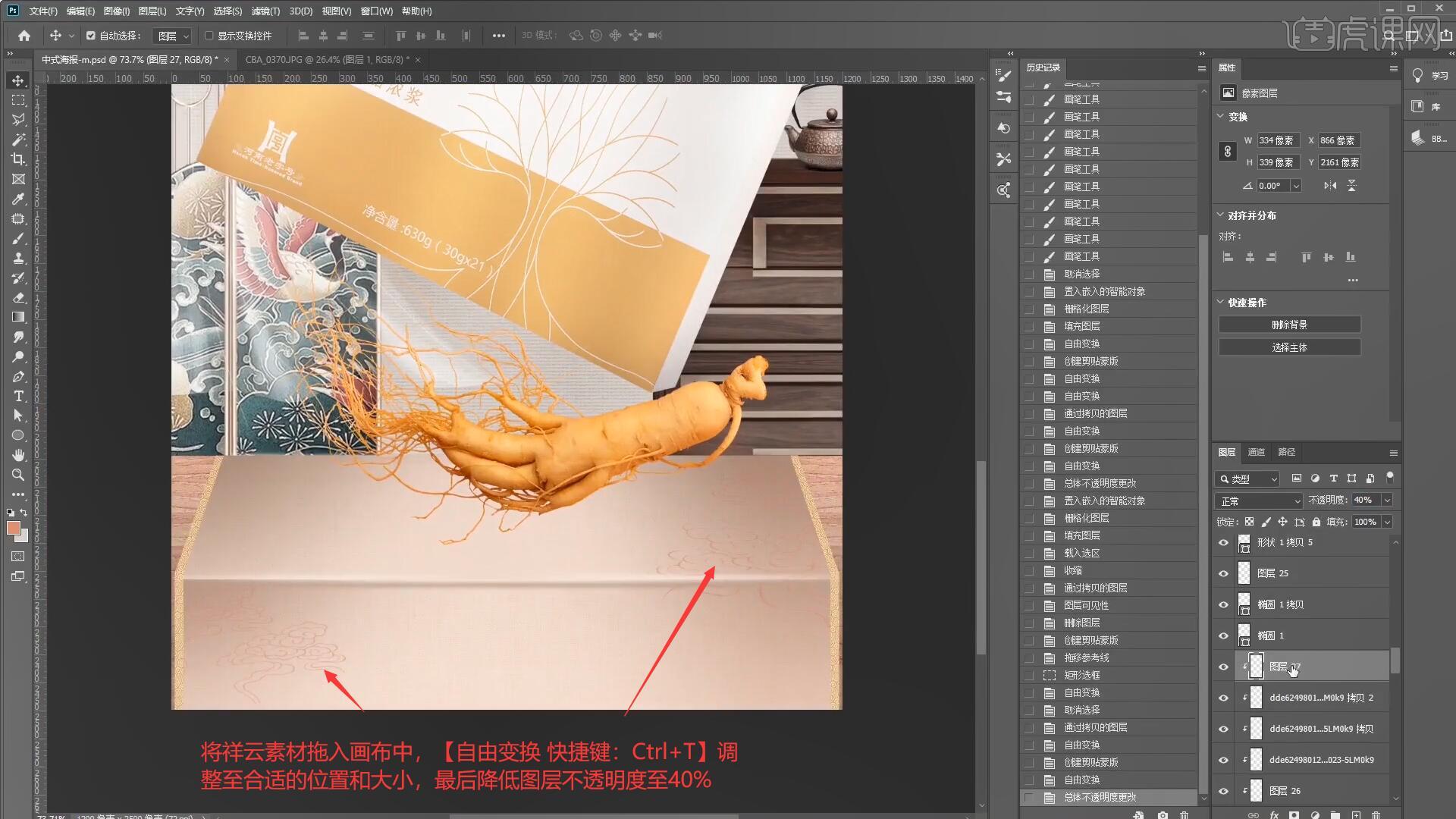Select the Rectangular Marquee tool
The height and width of the screenshot is (819, 1456).
(x=18, y=100)
